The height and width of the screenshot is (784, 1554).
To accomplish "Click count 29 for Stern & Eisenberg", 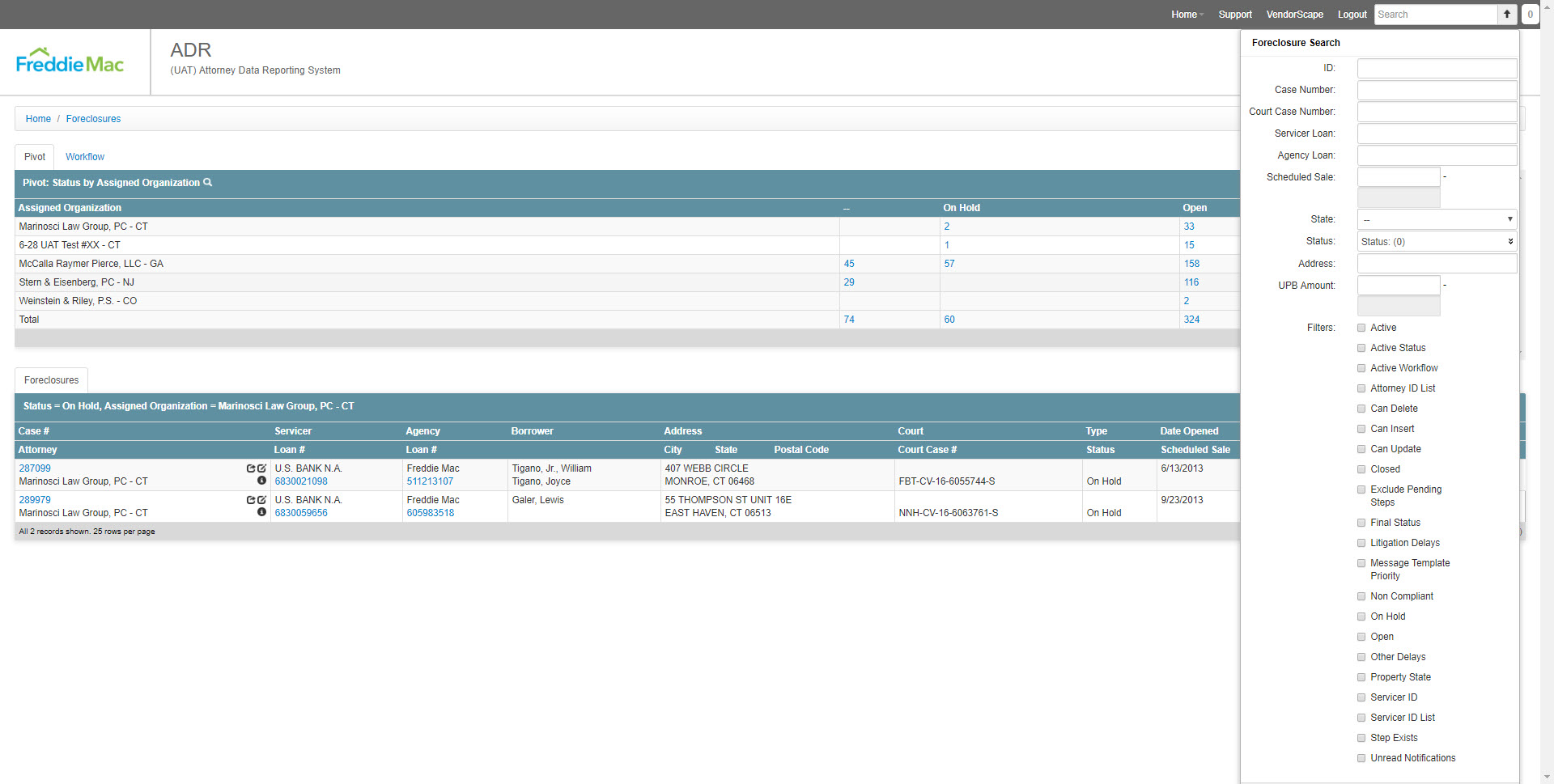I will tap(849, 282).
